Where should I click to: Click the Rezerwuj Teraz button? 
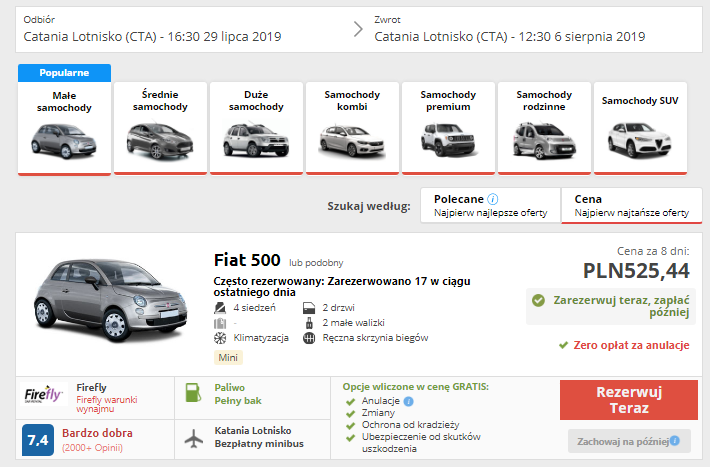(629, 400)
